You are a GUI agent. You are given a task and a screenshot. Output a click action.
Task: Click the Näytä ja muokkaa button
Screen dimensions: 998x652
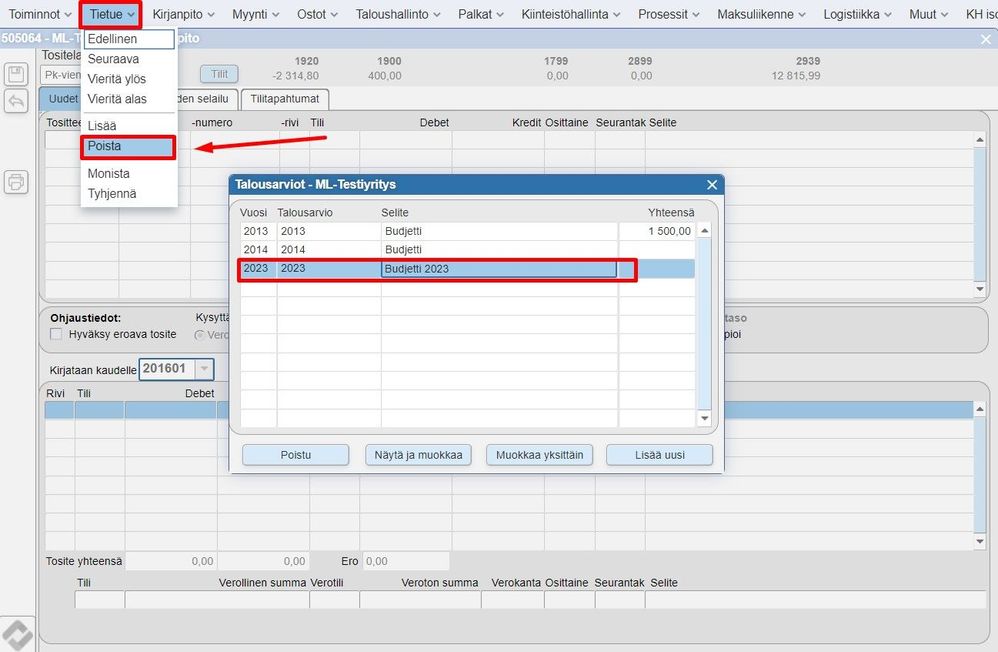click(418, 455)
